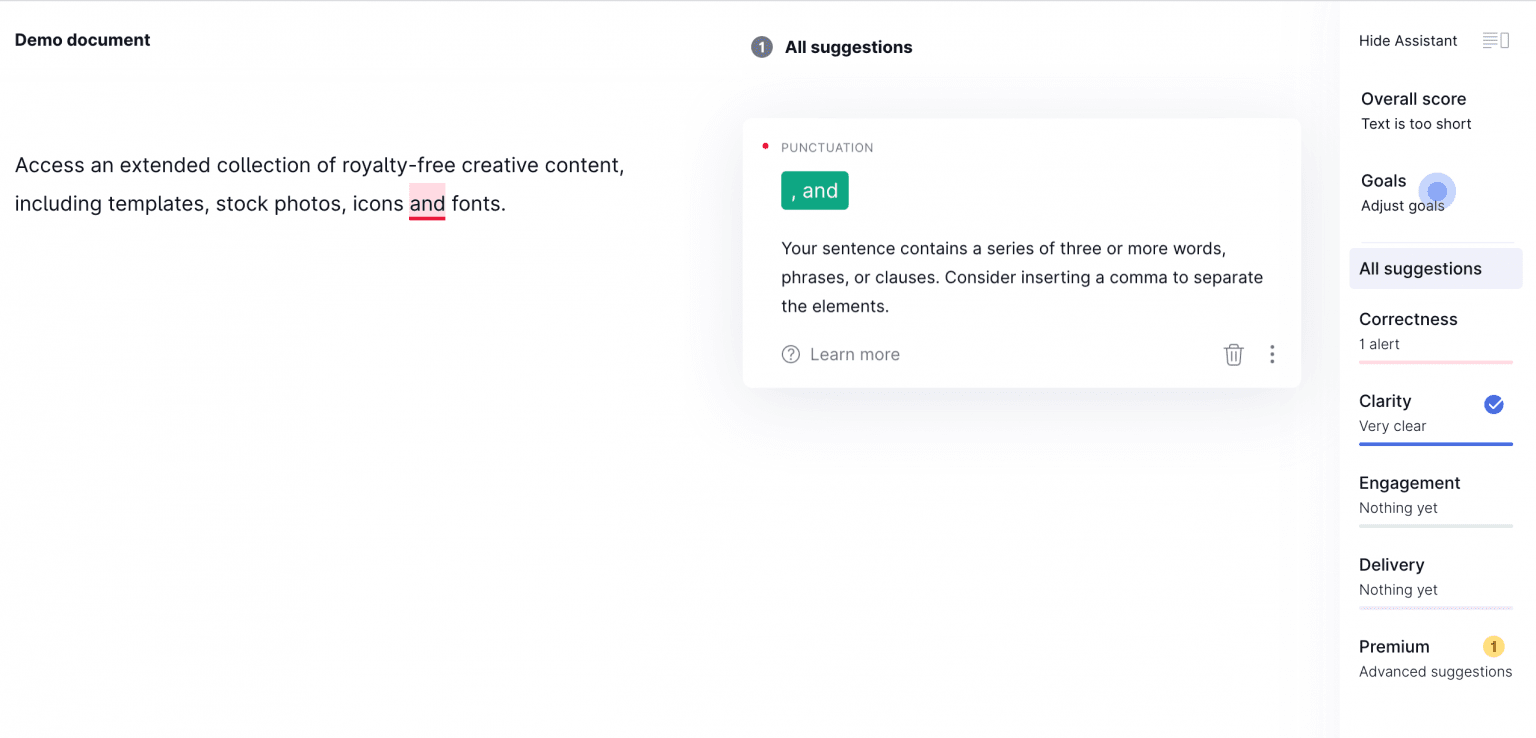
Task: Click the question-mark icon beside Learn more
Action: 790,354
